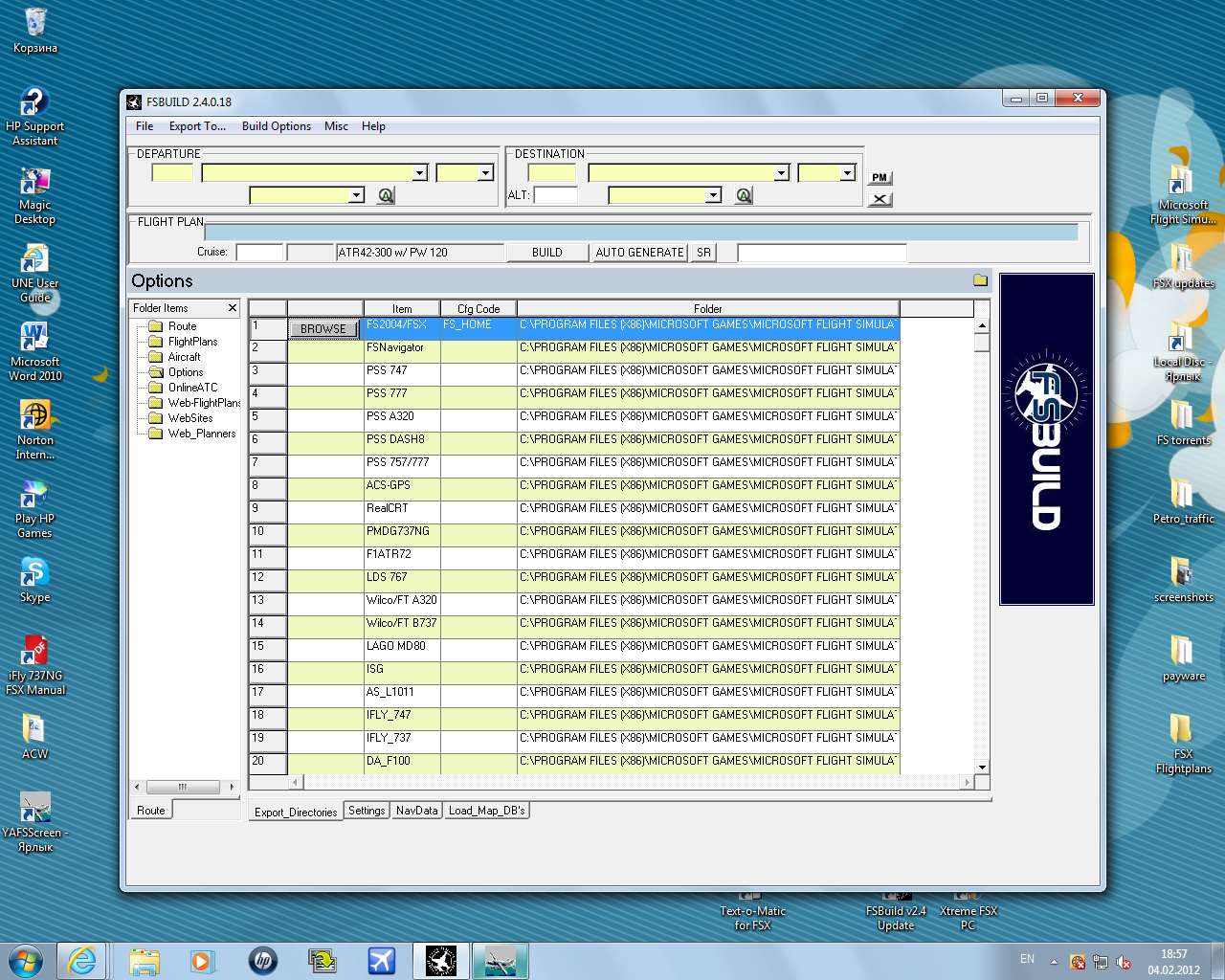Click the scroll down arrow of the table
The height and width of the screenshot is (980, 1225).
[982, 768]
